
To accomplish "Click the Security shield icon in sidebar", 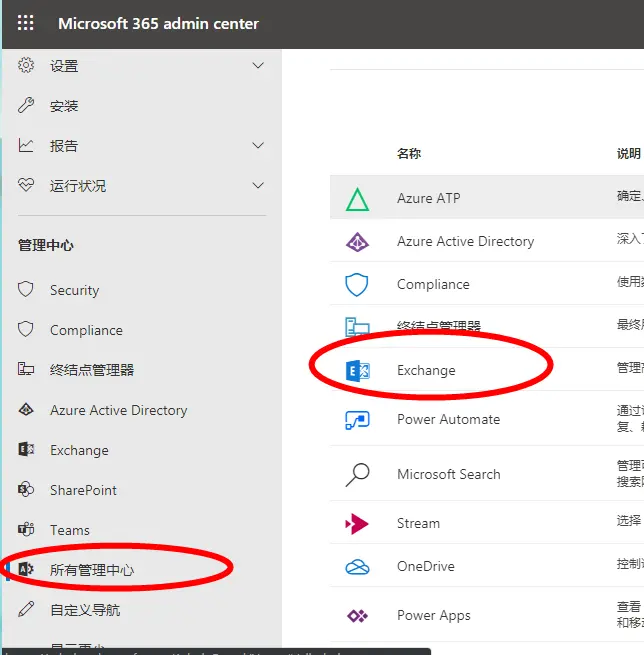I will click(x=26, y=289).
